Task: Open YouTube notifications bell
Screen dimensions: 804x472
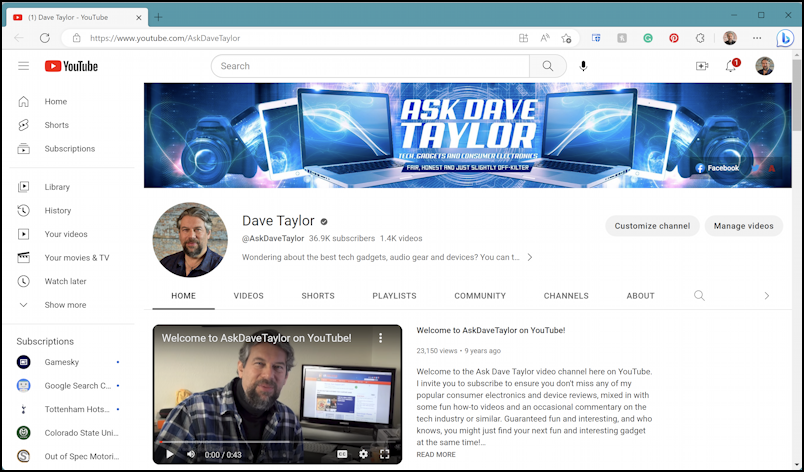Action: [732, 66]
